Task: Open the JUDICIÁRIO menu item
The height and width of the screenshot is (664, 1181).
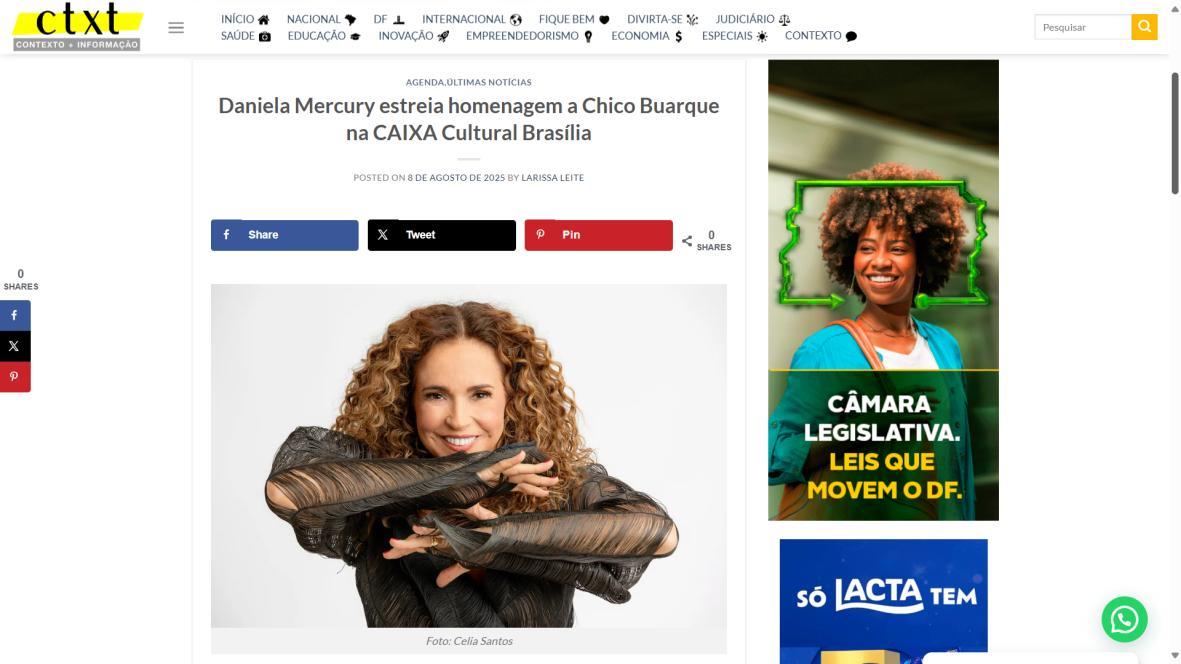Action: click(x=752, y=20)
